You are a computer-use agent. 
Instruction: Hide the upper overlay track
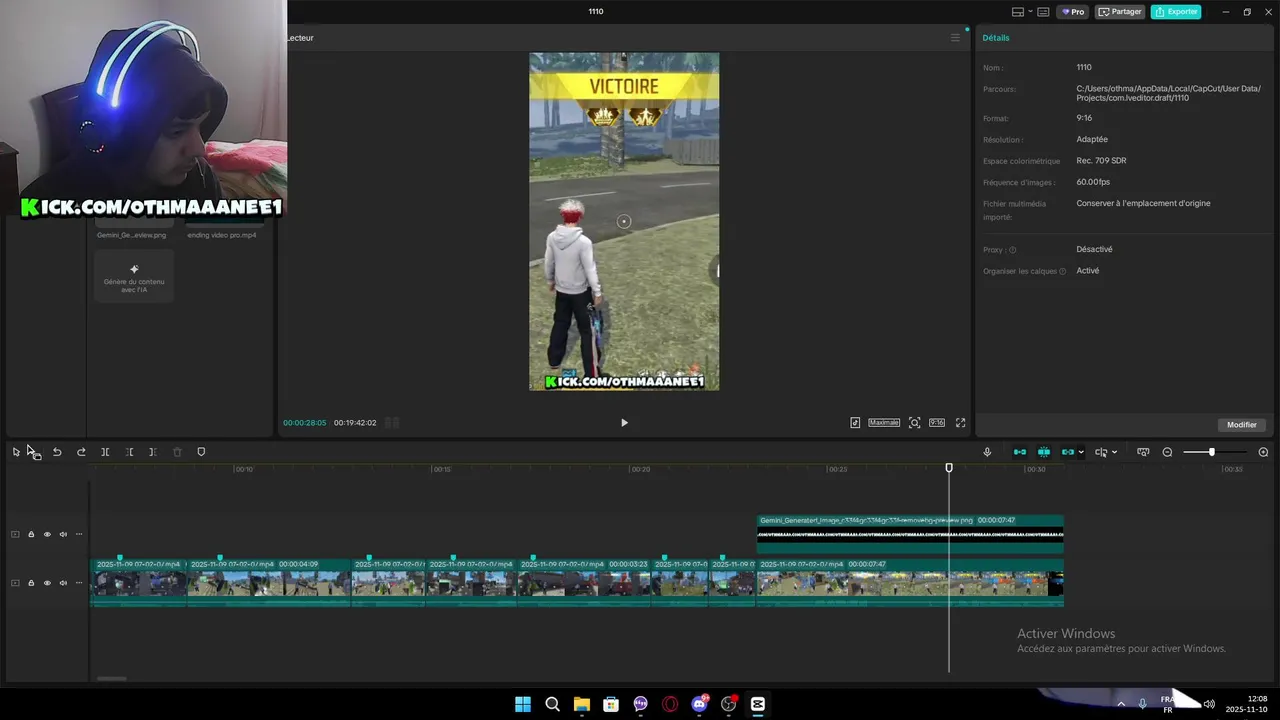coord(47,534)
